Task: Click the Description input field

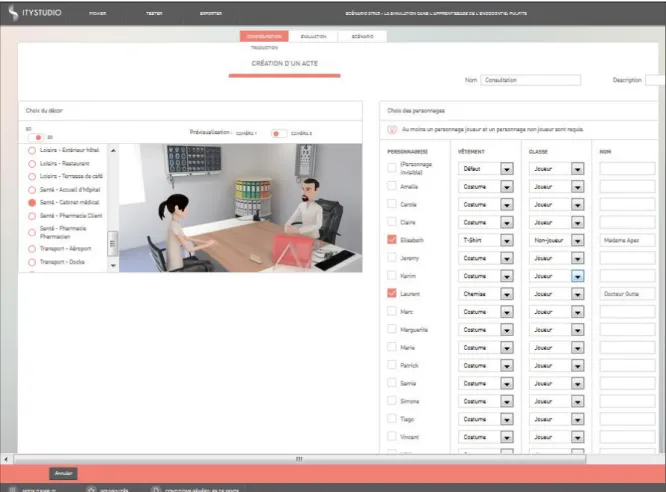Action: (655, 80)
